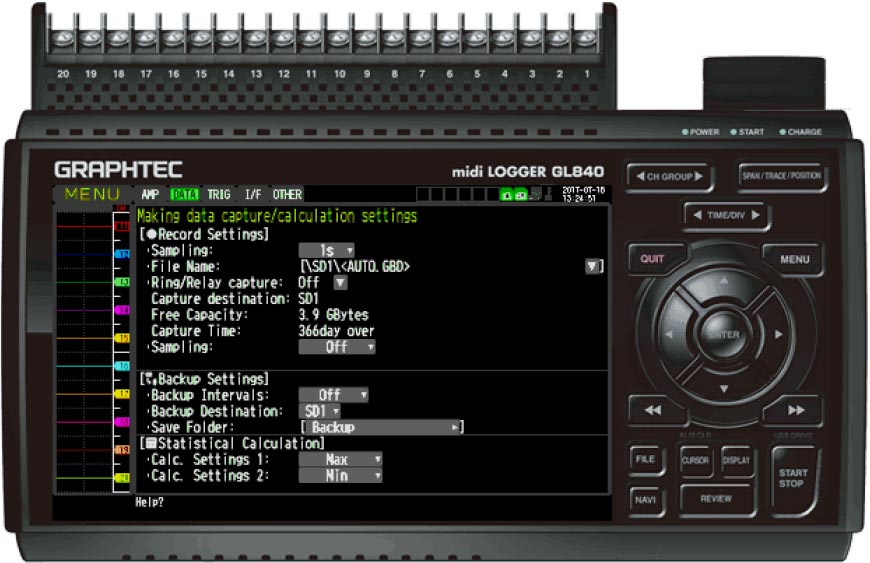Click the NAVI key
The width and height of the screenshot is (870, 563).
[645, 500]
